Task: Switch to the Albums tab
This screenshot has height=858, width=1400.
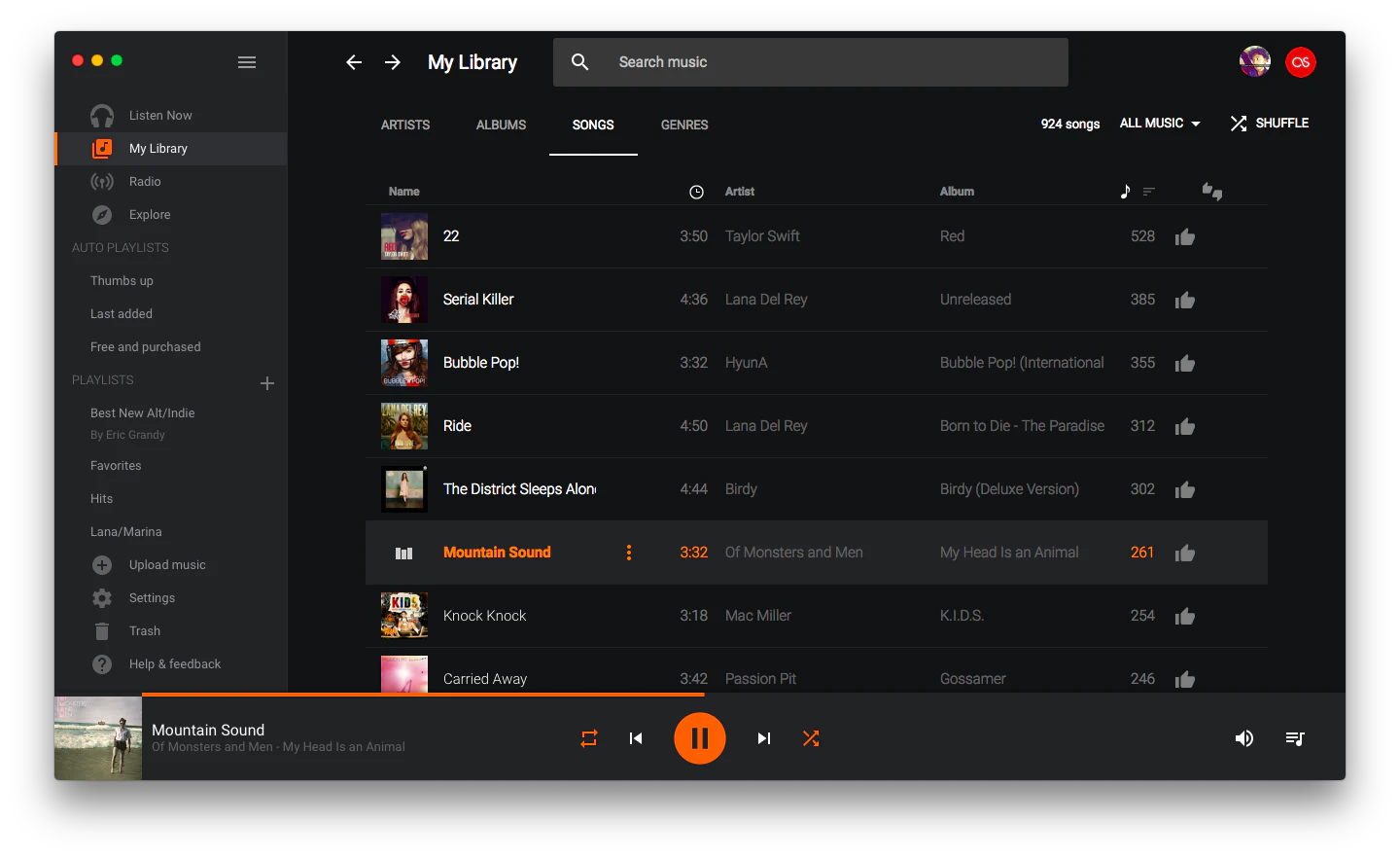Action: (x=501, y=125)
